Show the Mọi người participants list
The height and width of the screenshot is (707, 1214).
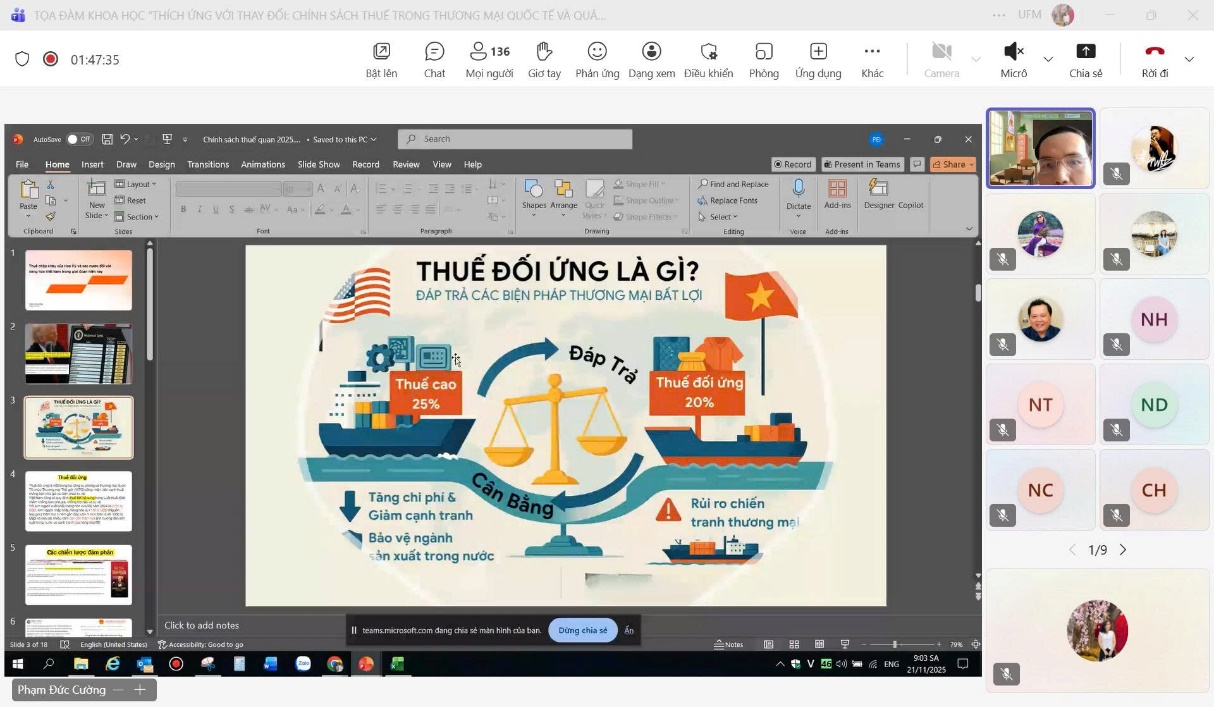click(x=489, y=59)
